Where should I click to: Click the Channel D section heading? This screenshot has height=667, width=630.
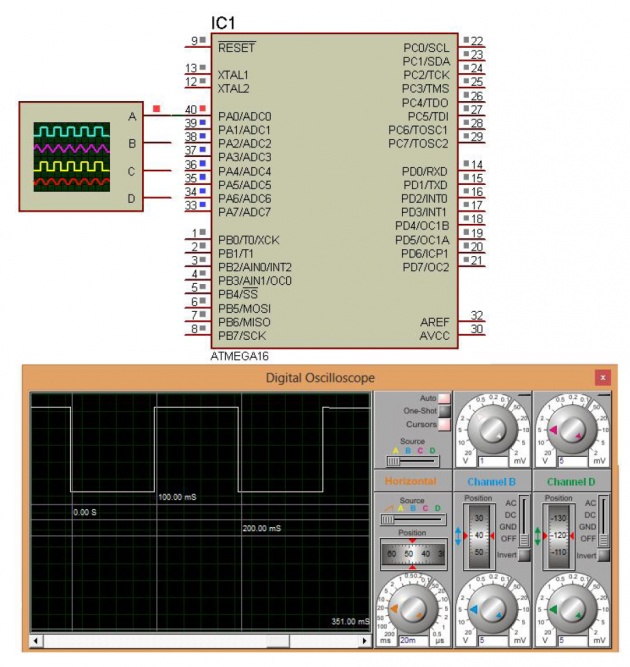coord(571,482)
